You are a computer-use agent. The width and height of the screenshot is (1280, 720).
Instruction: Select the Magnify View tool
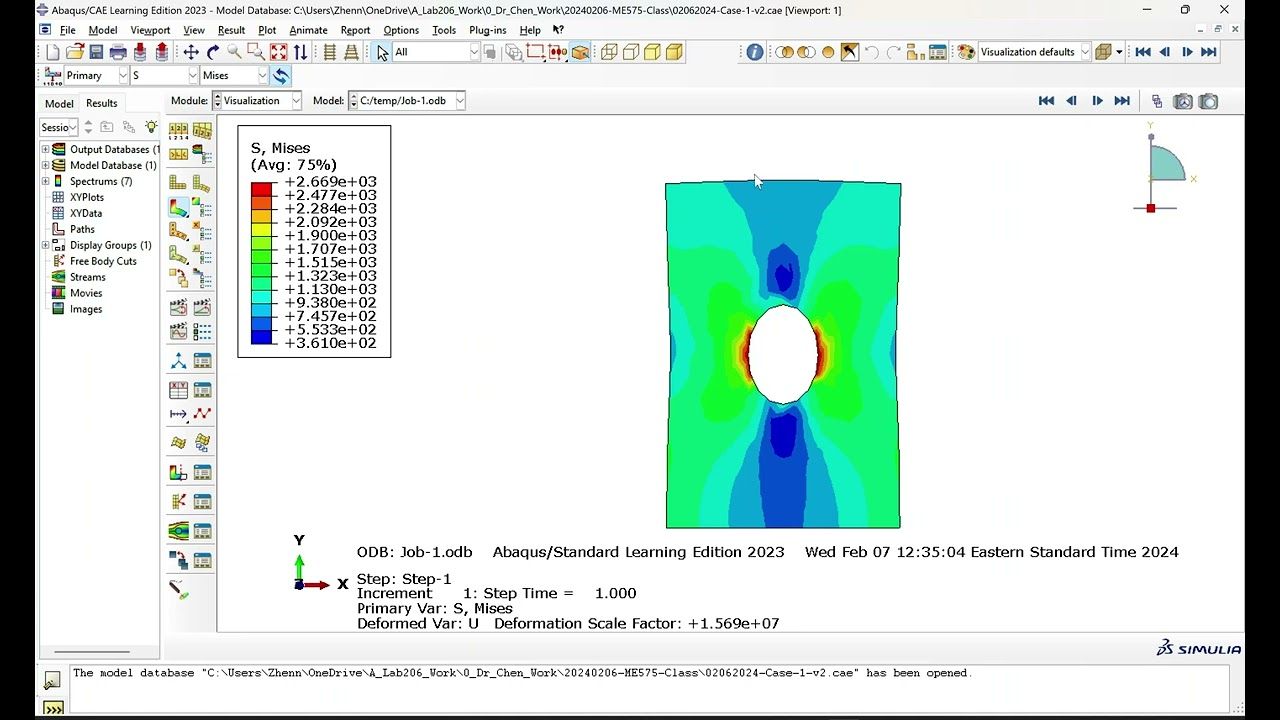(x=234, y=52)
